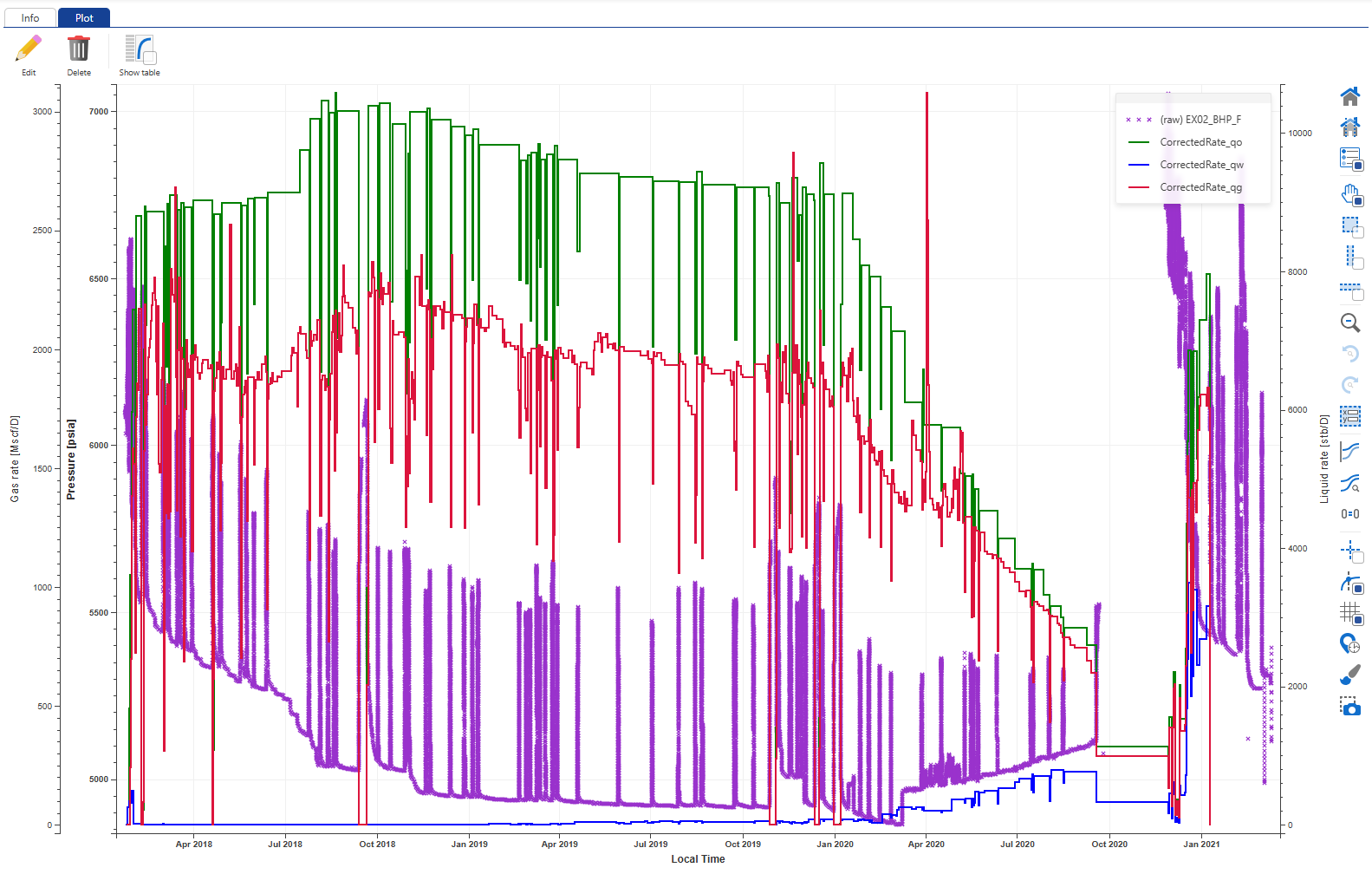Click the Home reset view icon
This screenshot has width=1372, height=874.
coord(1349,96)
